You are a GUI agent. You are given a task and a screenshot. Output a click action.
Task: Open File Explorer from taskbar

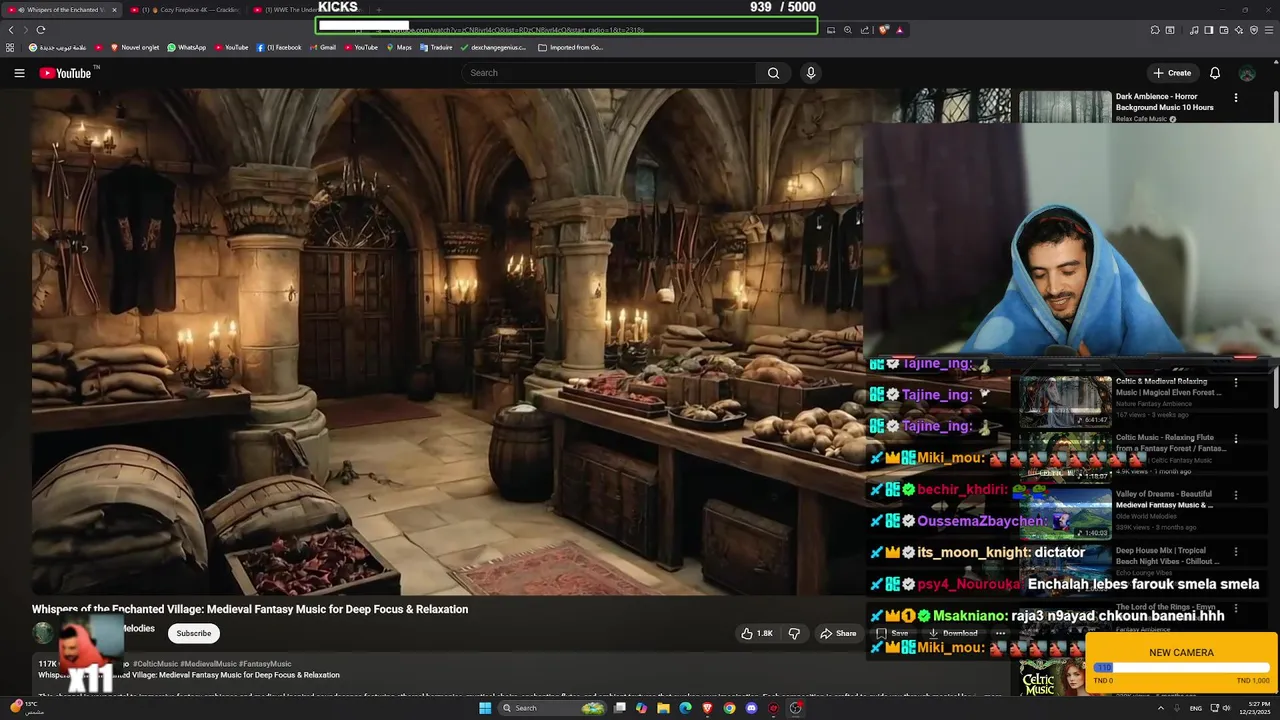click(x=663, y=708)
